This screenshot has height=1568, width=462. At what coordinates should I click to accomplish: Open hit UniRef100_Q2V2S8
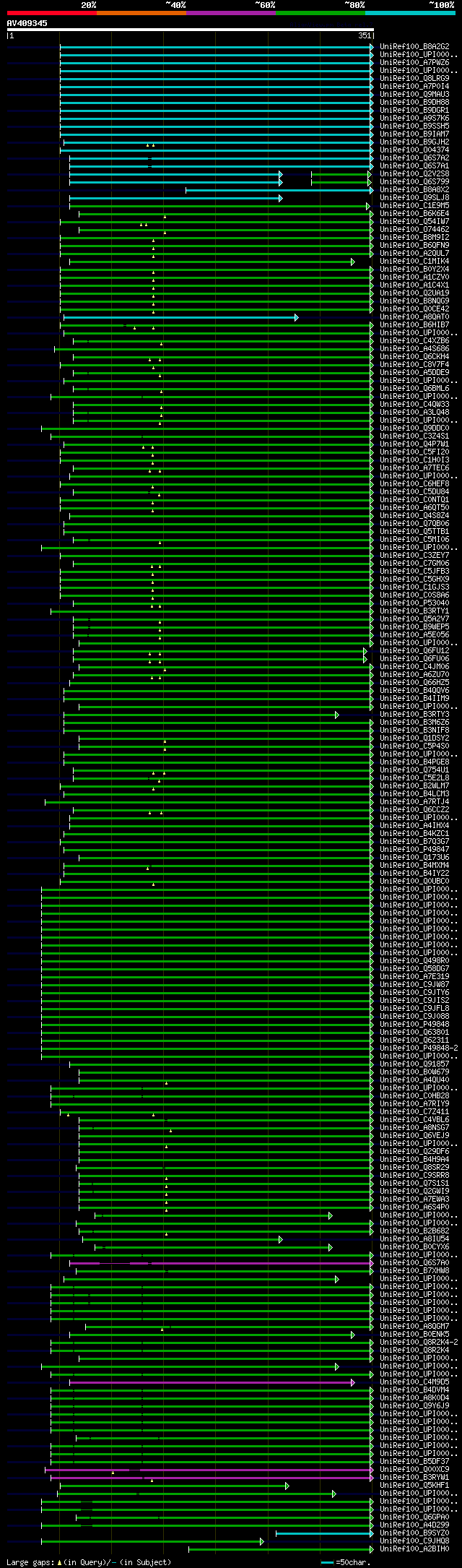(414, 174)
